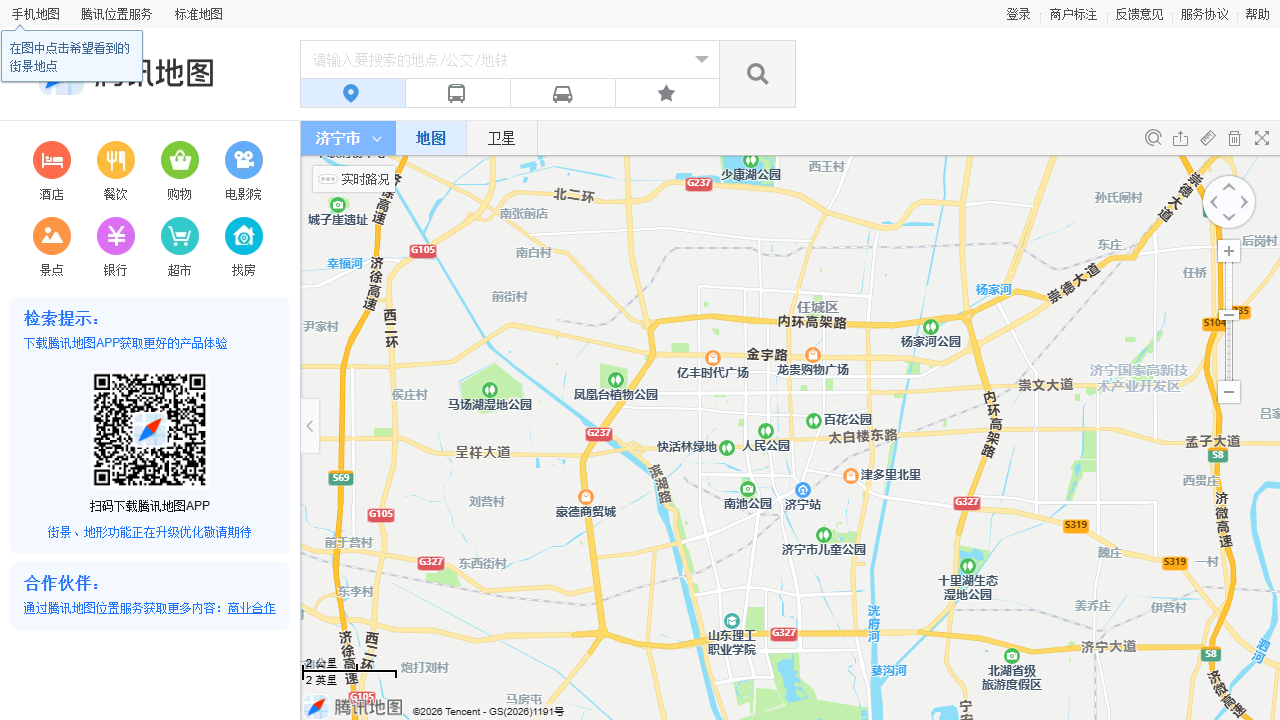Image resolution: width=1280 pixels, height=720 pixels.
Task: Open the 济宁市 city dropdown
Action: point(348,138)
